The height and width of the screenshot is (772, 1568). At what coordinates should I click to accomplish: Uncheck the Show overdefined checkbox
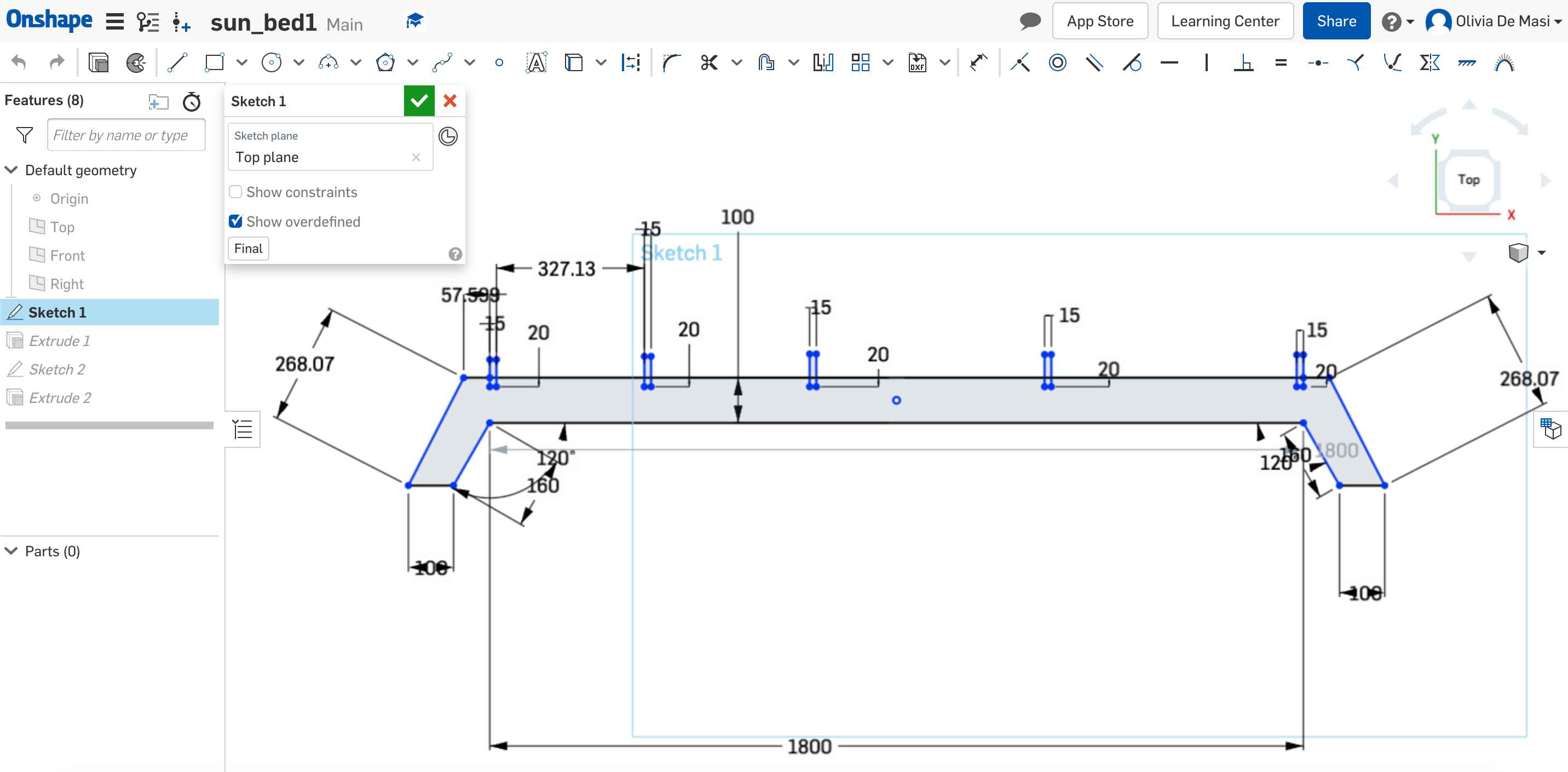pyautogui.click(x=235, y=221)
